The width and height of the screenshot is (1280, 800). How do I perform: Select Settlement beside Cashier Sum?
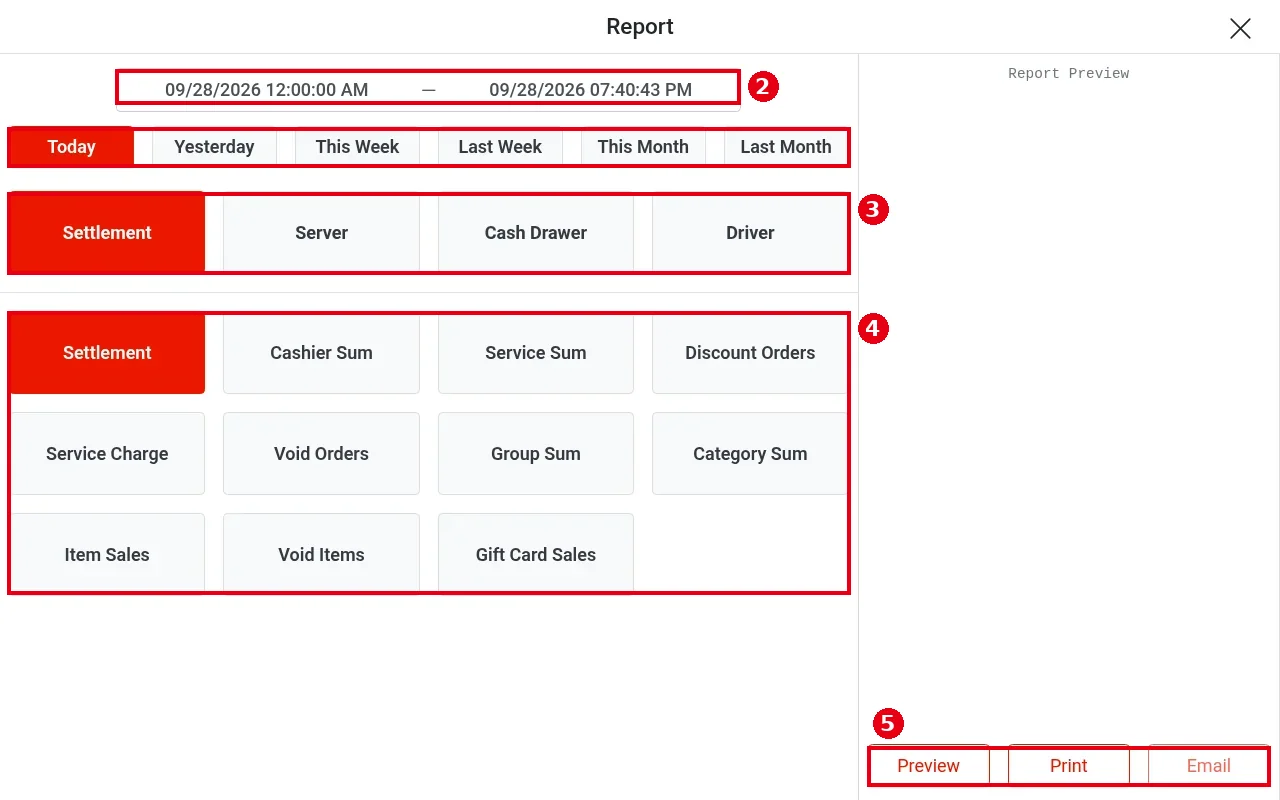point(107,353)
